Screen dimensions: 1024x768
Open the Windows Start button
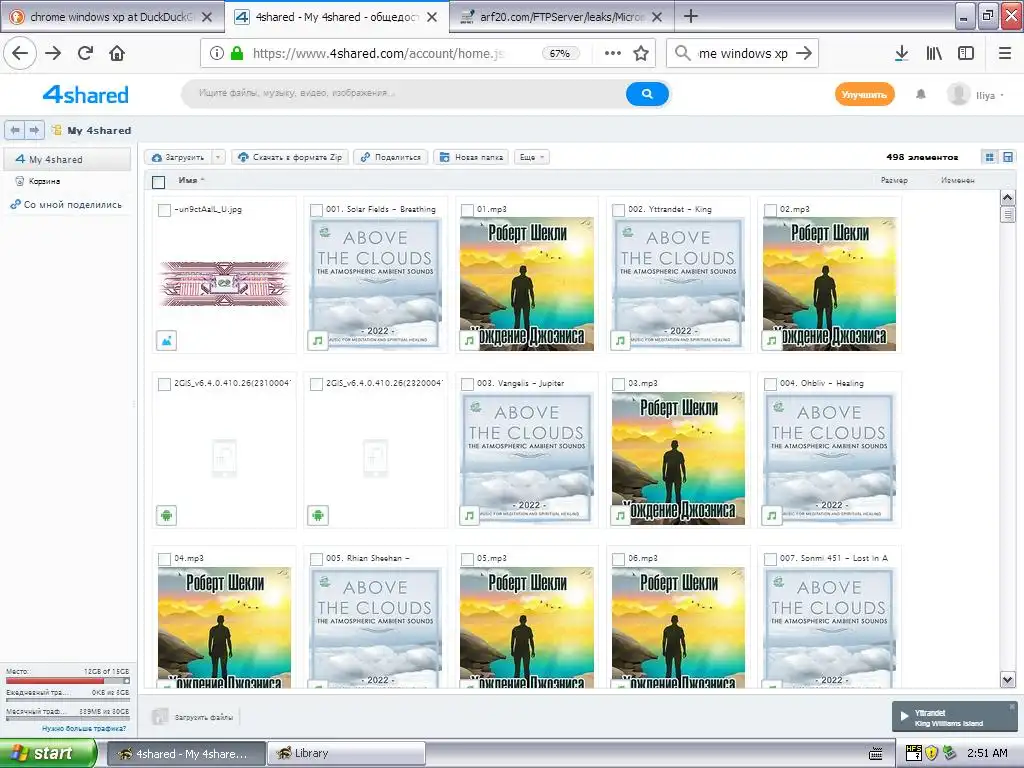pos(48,753)
